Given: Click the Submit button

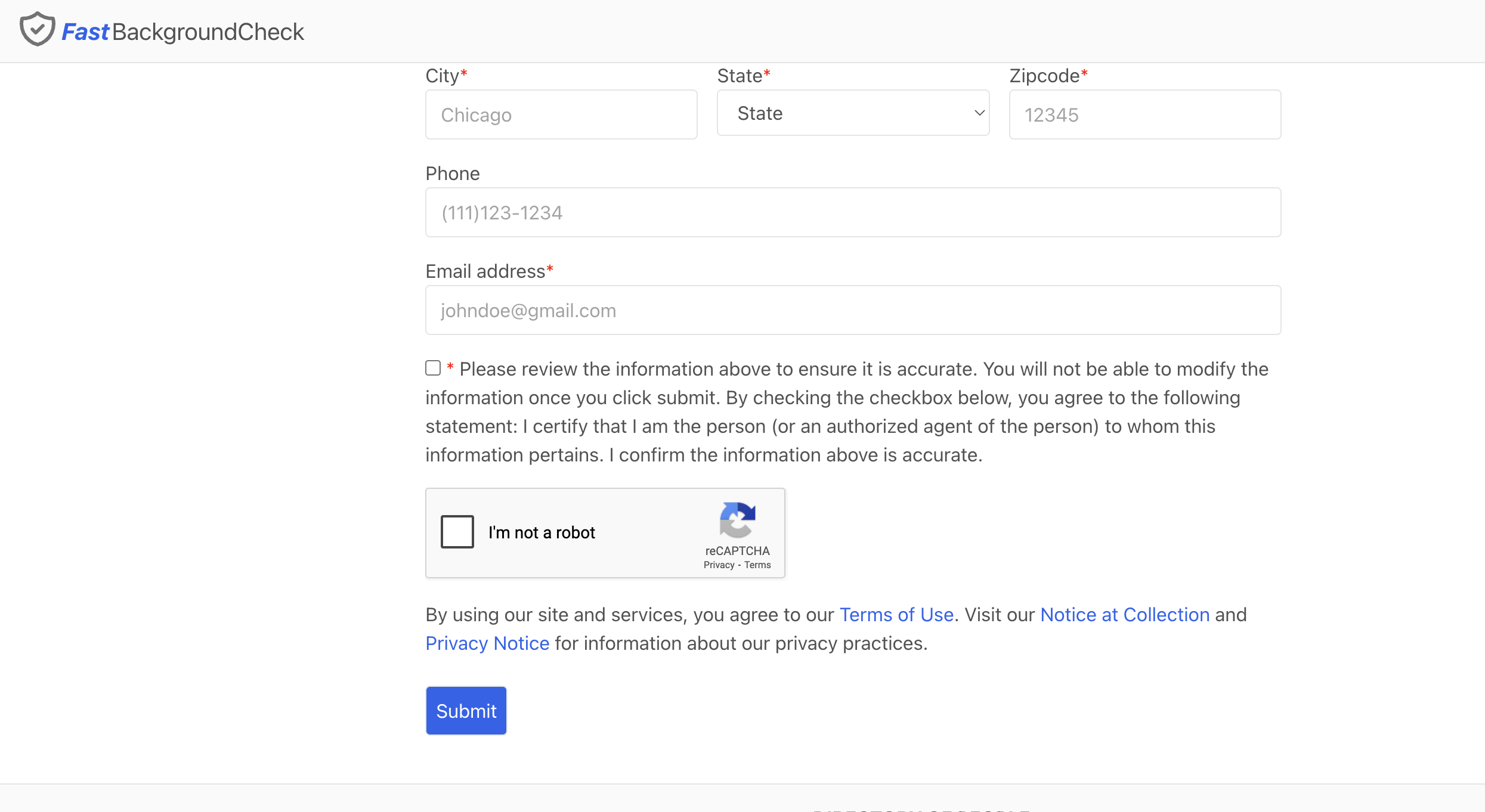Looking at the screenshot, I should point(466,711).
